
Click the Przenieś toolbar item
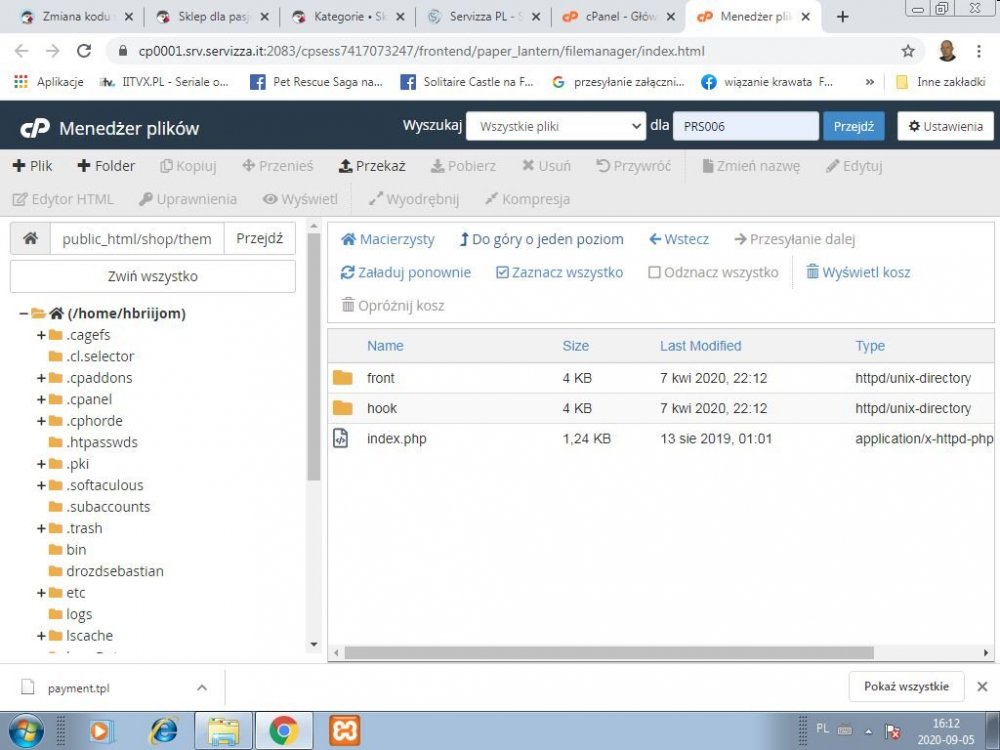[x=278, y=166]
